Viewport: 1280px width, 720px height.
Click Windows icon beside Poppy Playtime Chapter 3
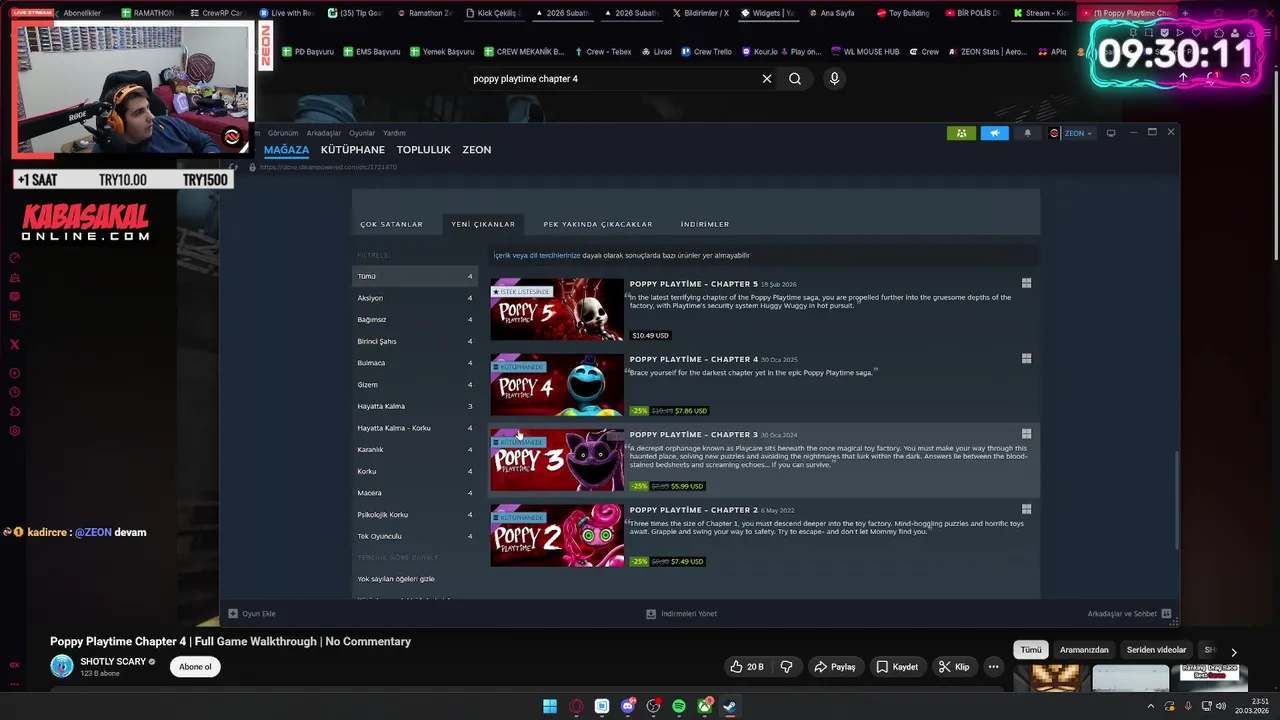point(1026,434)
